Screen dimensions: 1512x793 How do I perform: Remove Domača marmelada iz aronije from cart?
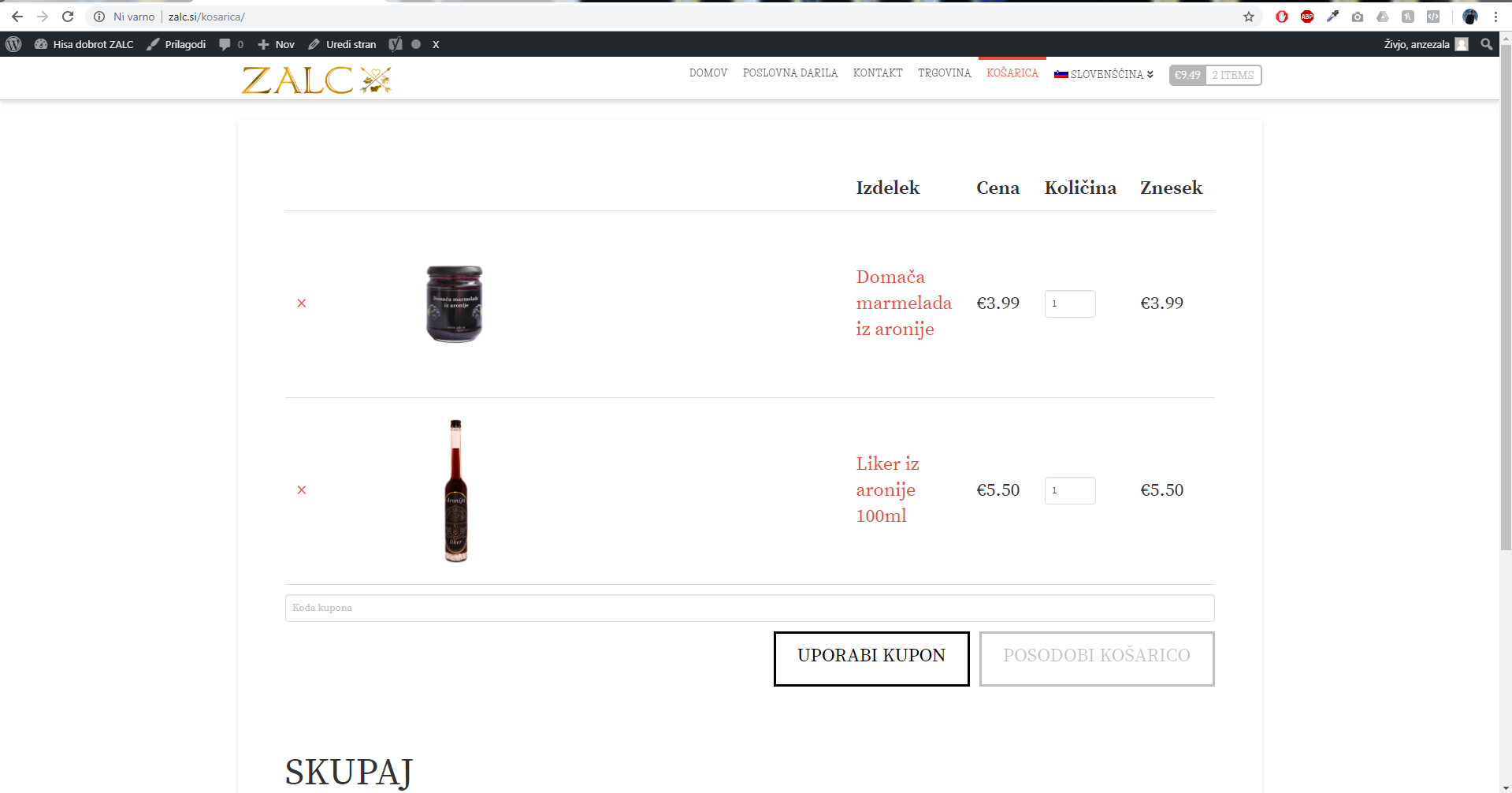[302, 303]
